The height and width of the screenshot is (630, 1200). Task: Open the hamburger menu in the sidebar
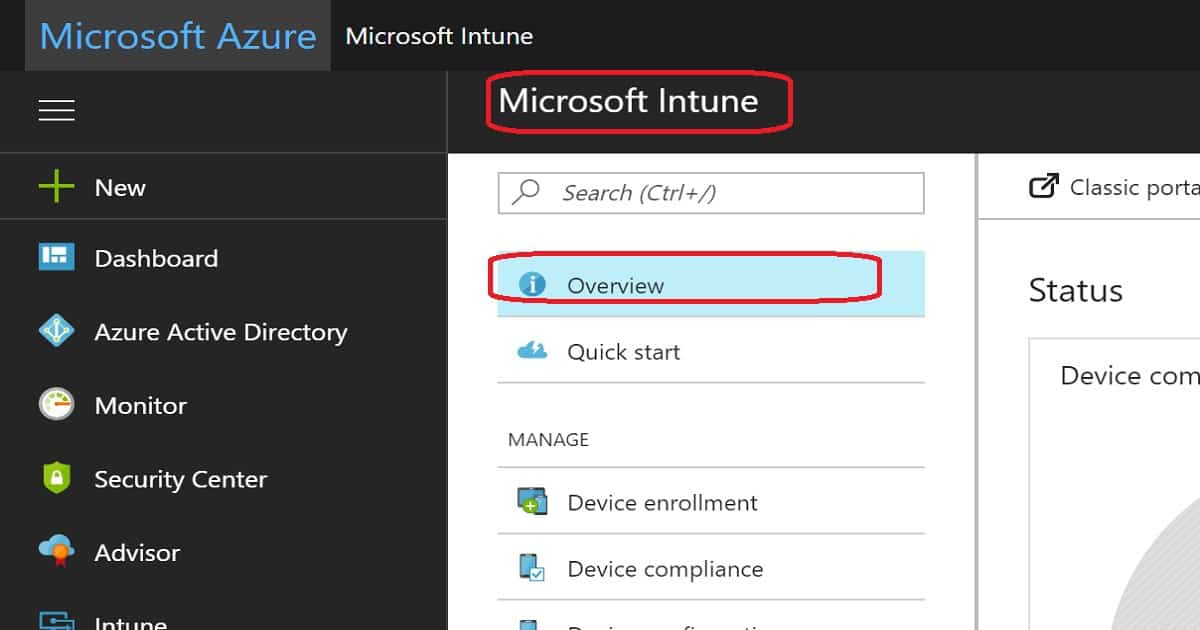pos(56,110)
